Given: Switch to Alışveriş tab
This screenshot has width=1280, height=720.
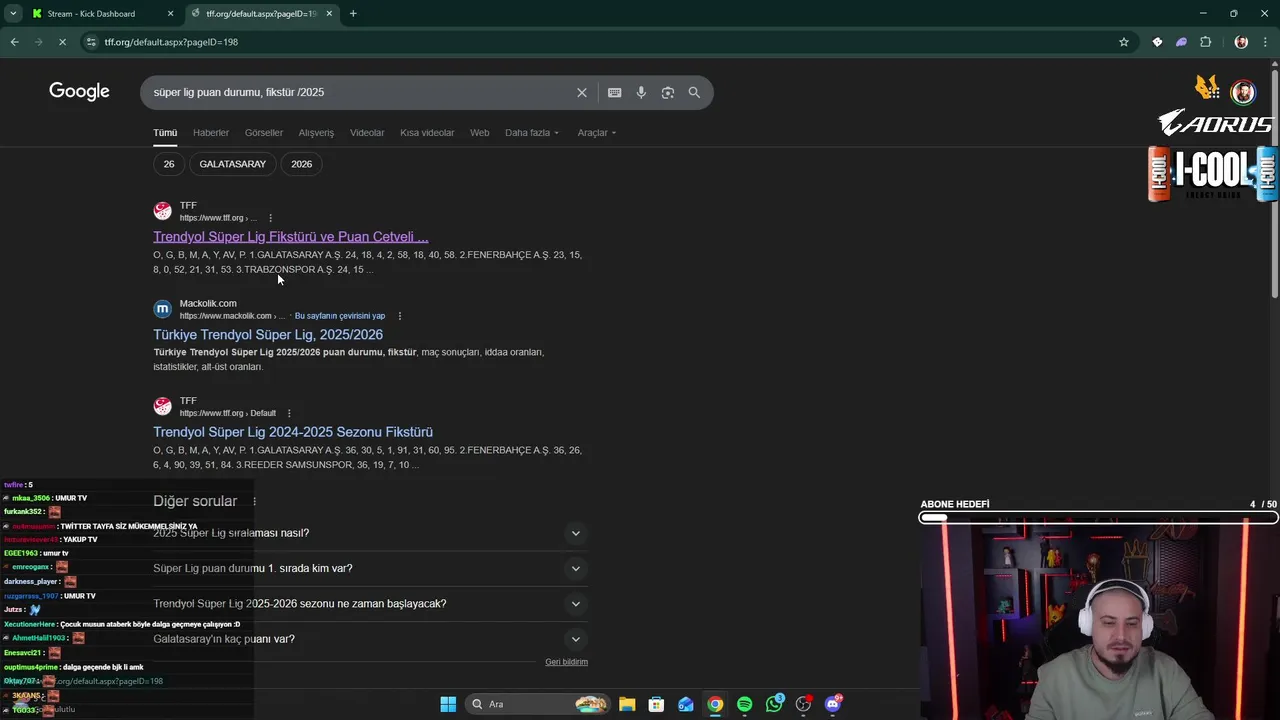Looking at the screenshot, I should (316, 133).
